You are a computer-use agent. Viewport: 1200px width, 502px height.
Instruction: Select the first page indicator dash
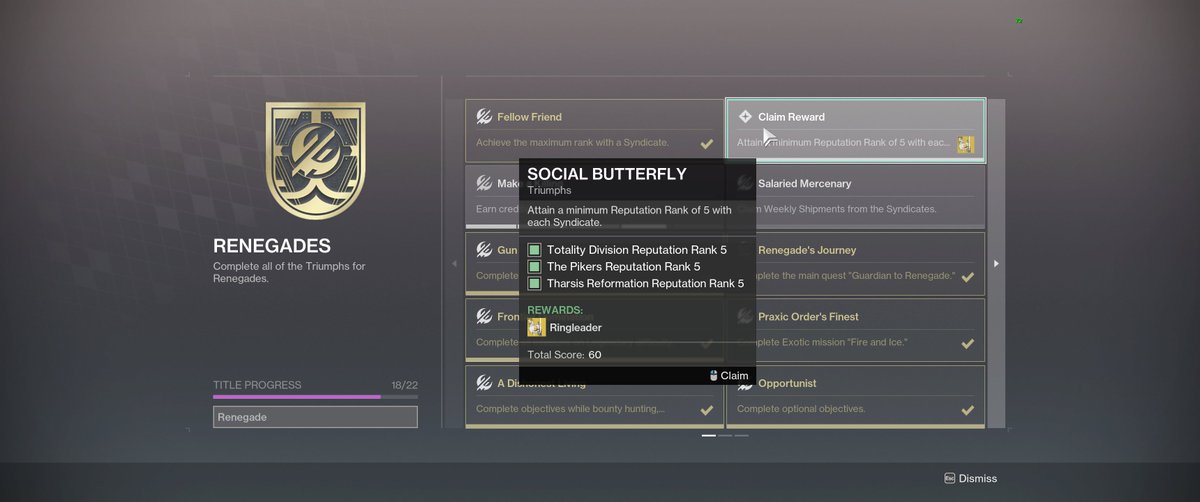pos(709,436)
